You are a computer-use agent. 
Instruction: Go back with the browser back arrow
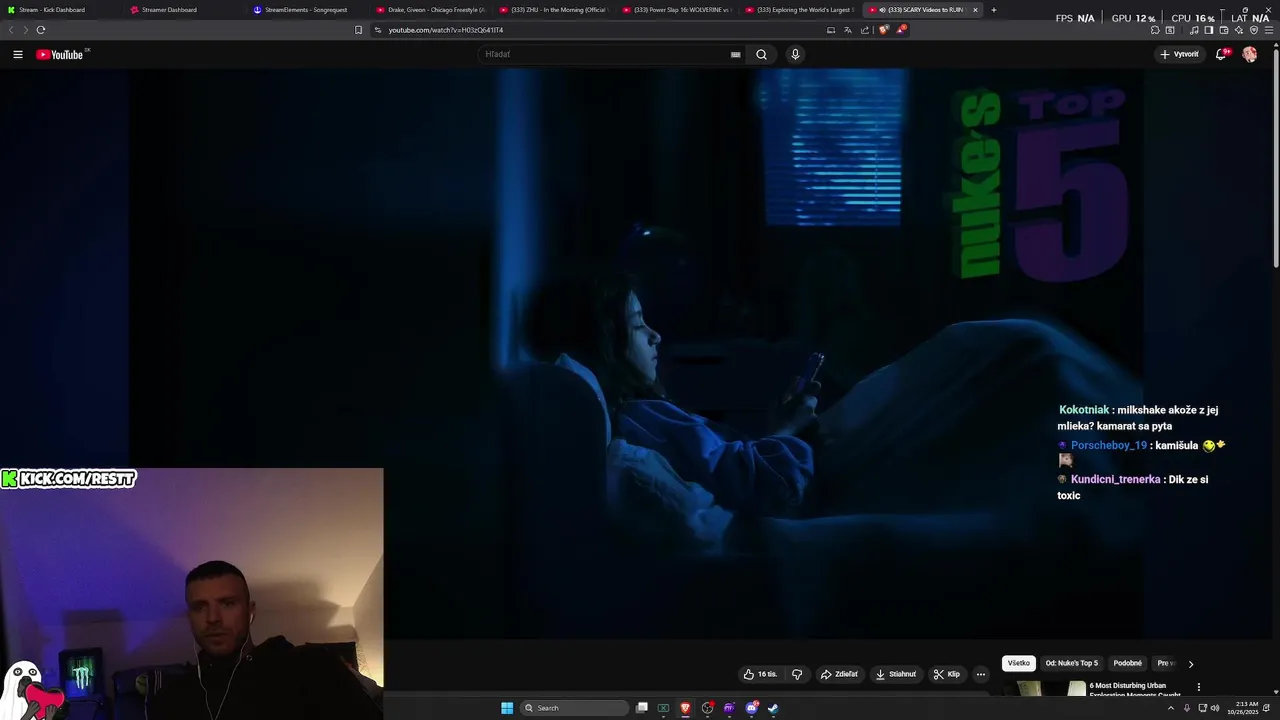(x=11, y=30)
